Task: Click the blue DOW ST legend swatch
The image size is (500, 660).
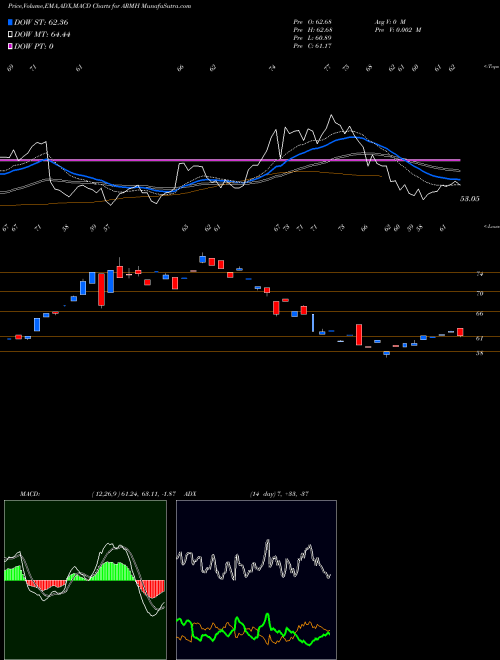Action: click(x=10, y=22)
